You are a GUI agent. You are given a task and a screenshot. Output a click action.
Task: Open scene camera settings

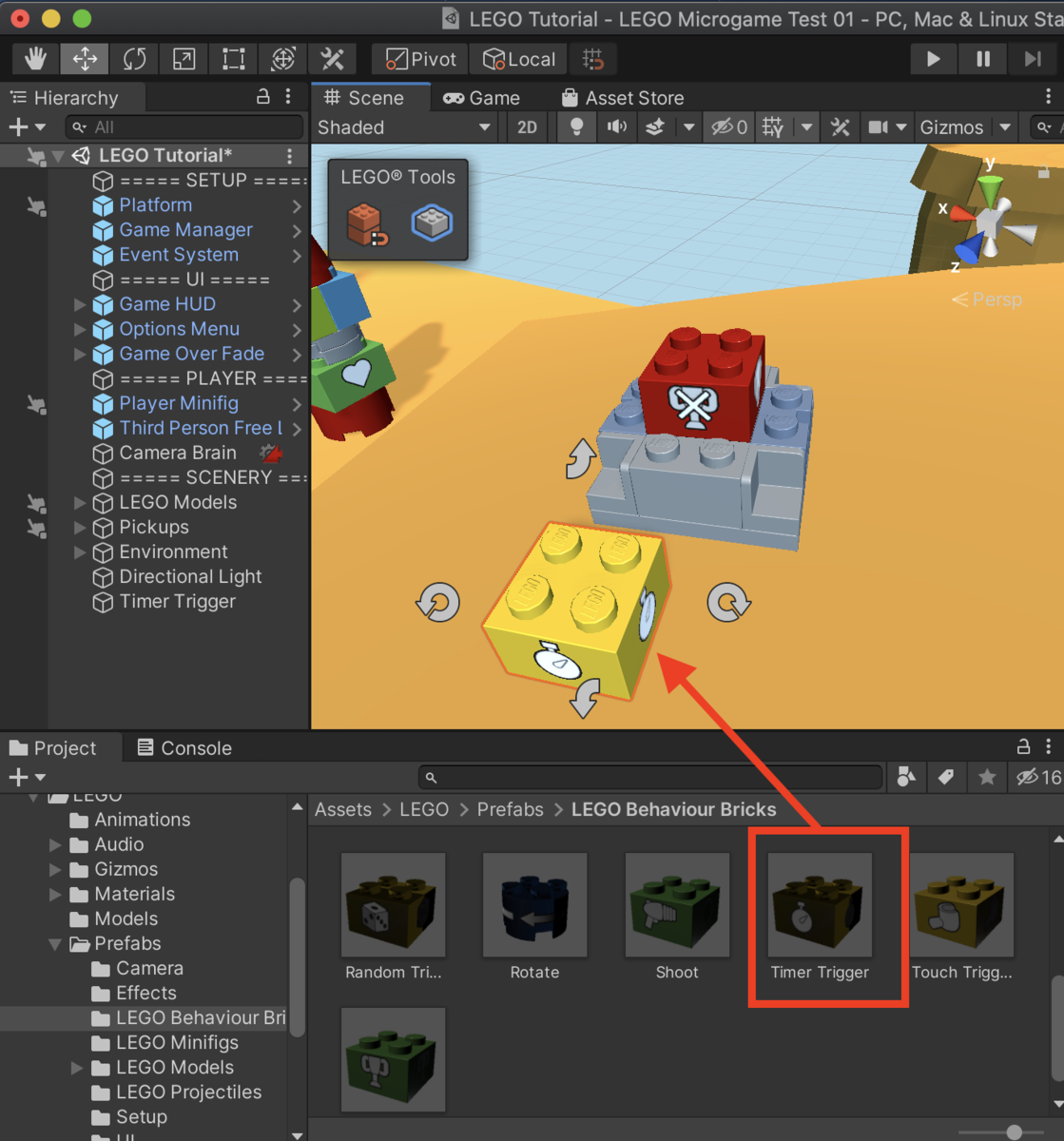[879, 127]
